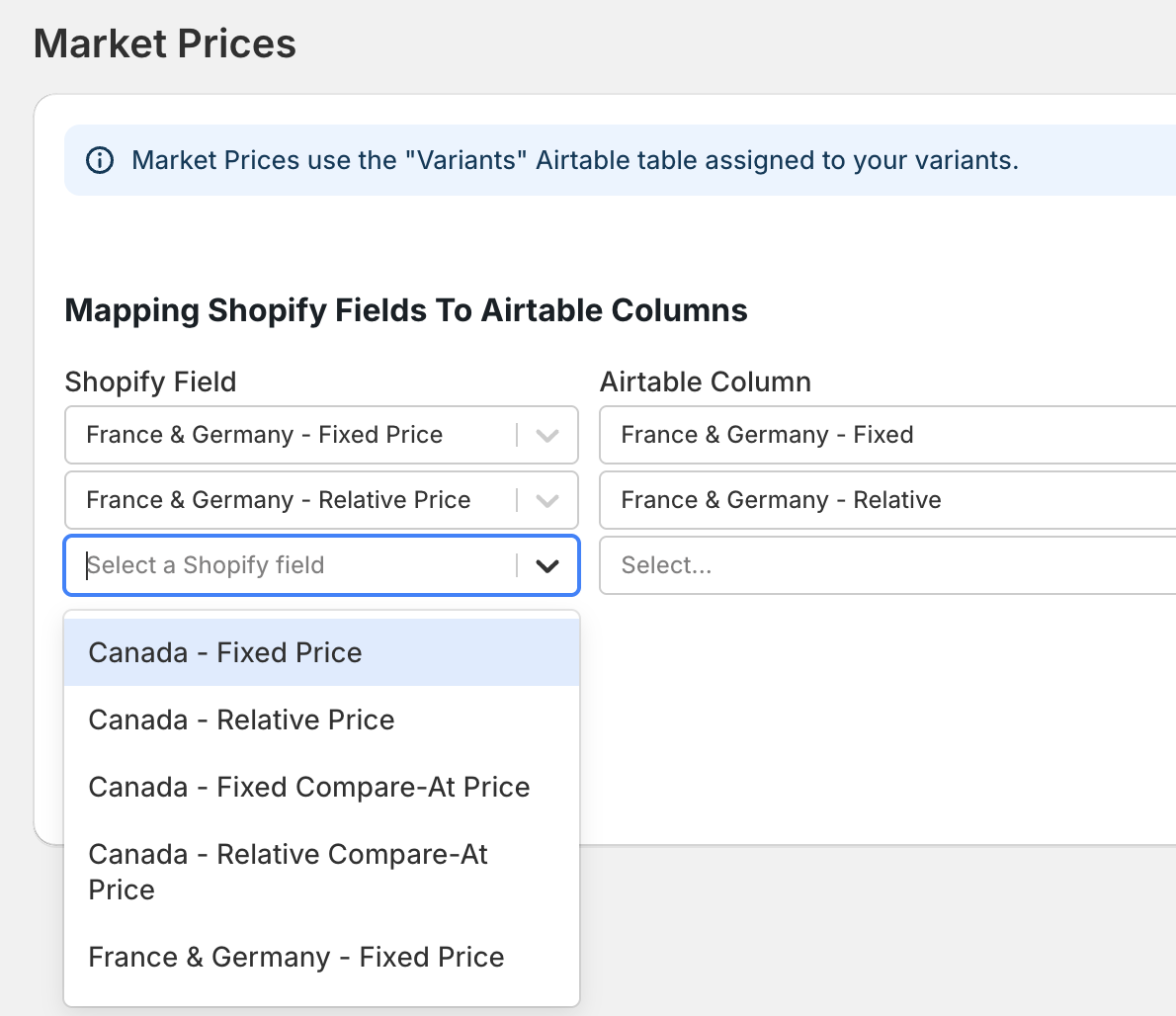This screenshot has height=1016, width=1176.
Task: Open the empty "Select..." Airtable column dropdown
Action: tap(885, 565)
